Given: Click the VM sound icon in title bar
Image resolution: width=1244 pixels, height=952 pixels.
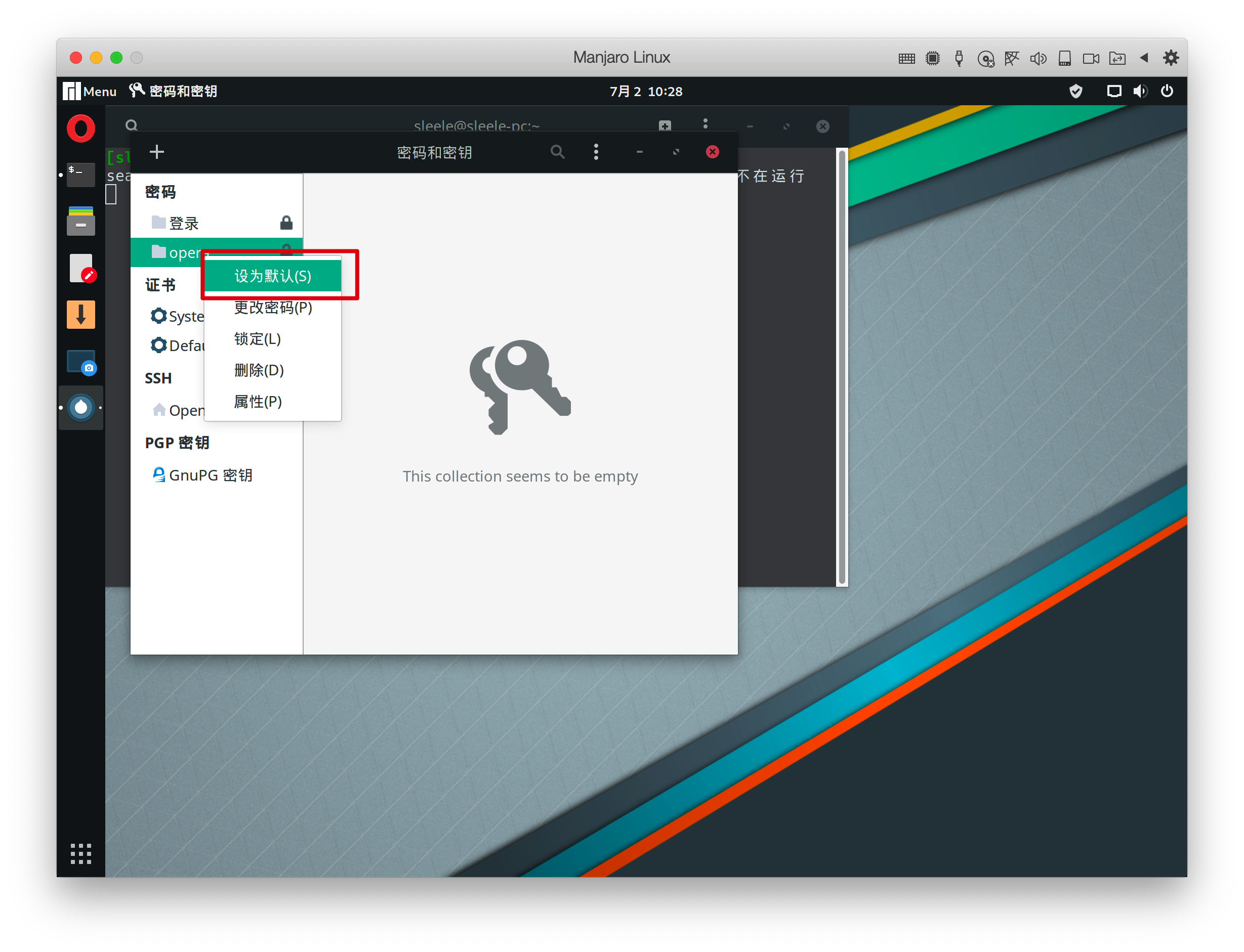Looking at the screenshot, I should tap(1038, 58).
